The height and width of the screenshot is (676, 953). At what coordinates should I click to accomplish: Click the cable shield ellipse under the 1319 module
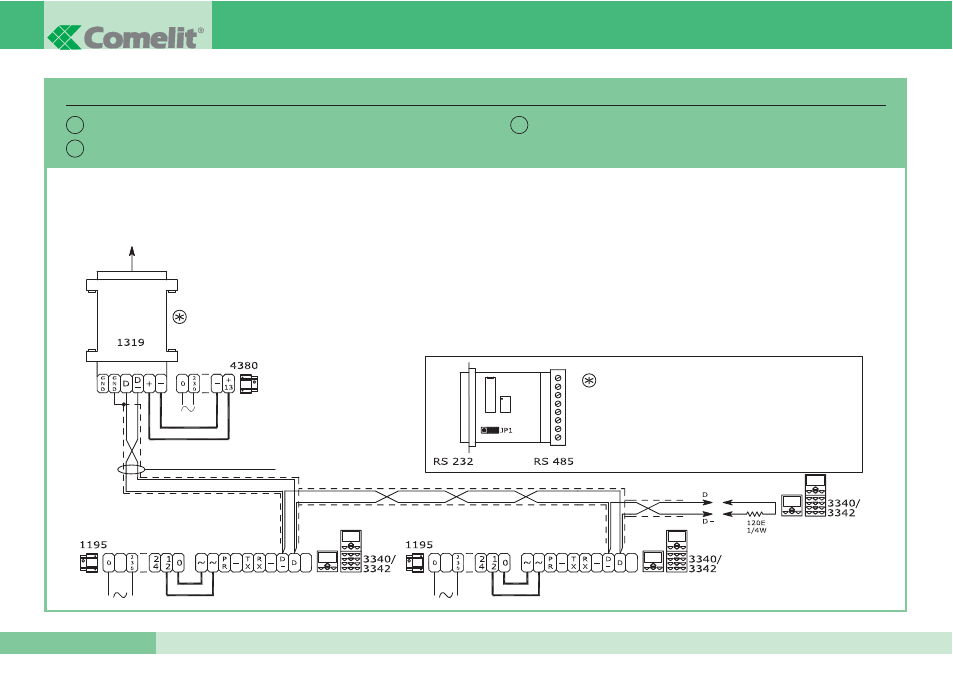(x=131, y=470)
